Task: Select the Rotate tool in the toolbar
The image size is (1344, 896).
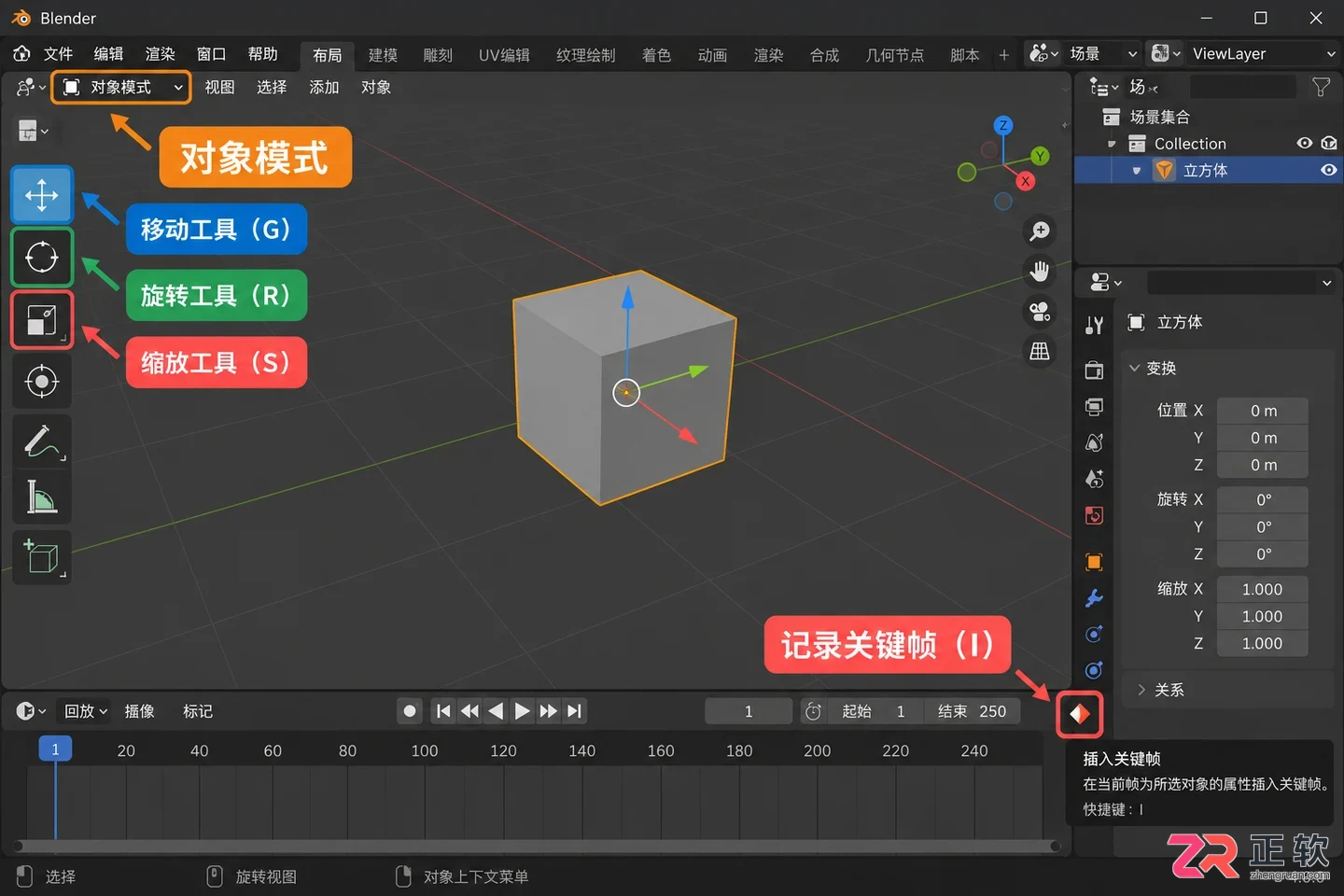Action: point(42,257)
